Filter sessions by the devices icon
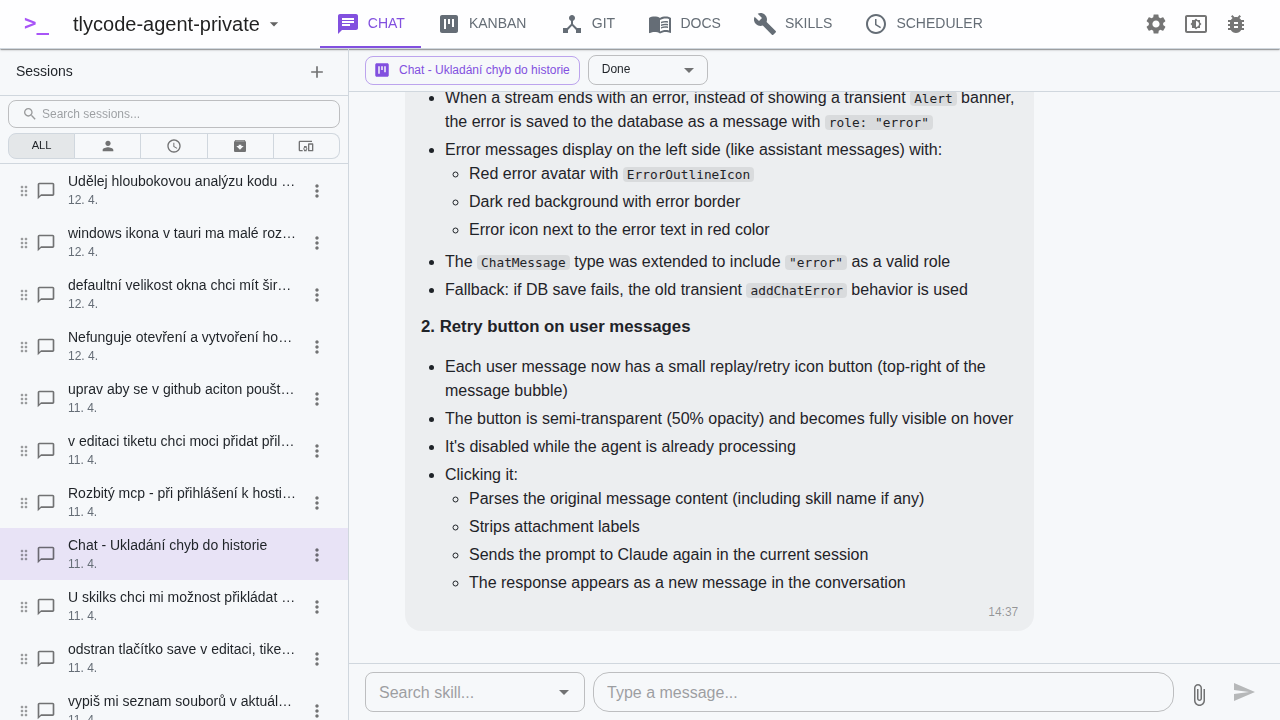Screen dimensions: 1280x720 coord(306,146)
